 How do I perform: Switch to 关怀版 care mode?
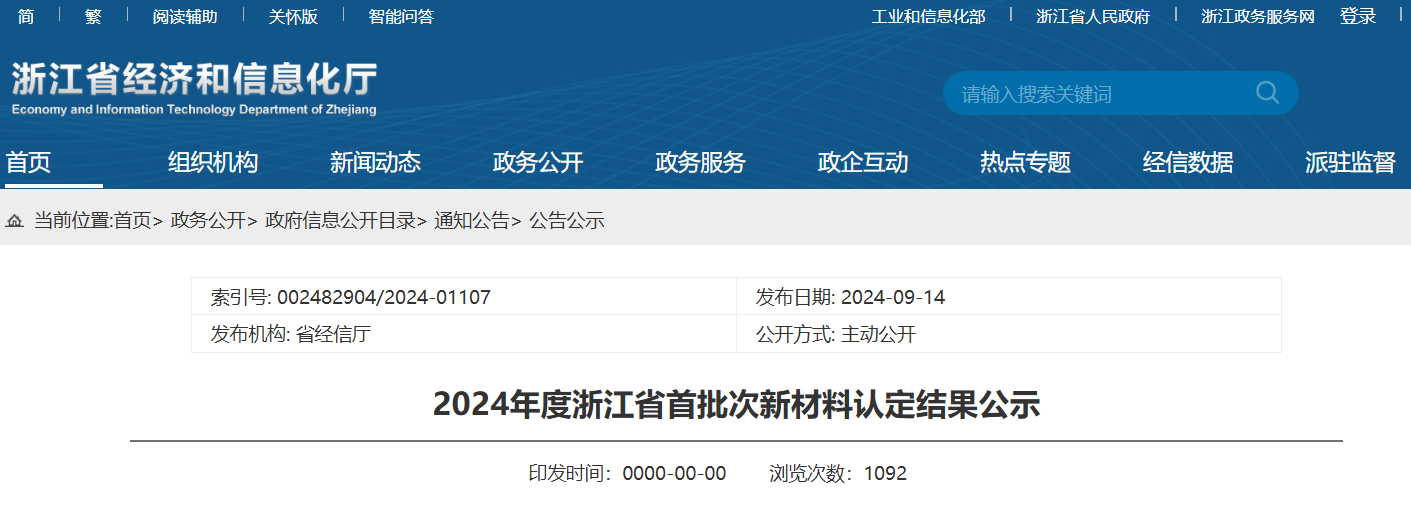(293, 16)
